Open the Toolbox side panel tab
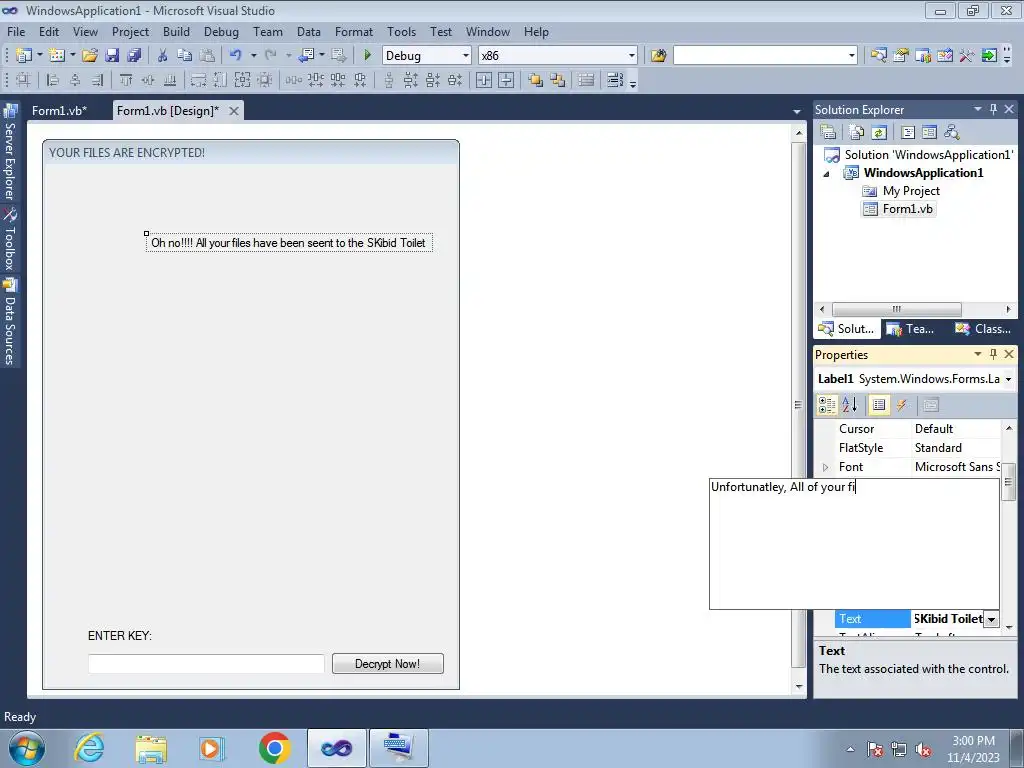The image size is (1024, 768). (x=10, y=239)
